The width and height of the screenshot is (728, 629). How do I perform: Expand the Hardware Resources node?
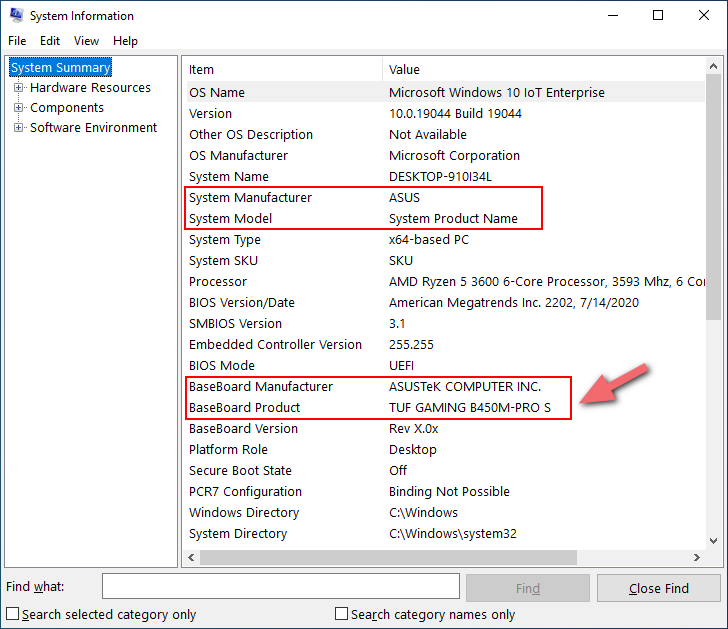(x=18, y=87)
